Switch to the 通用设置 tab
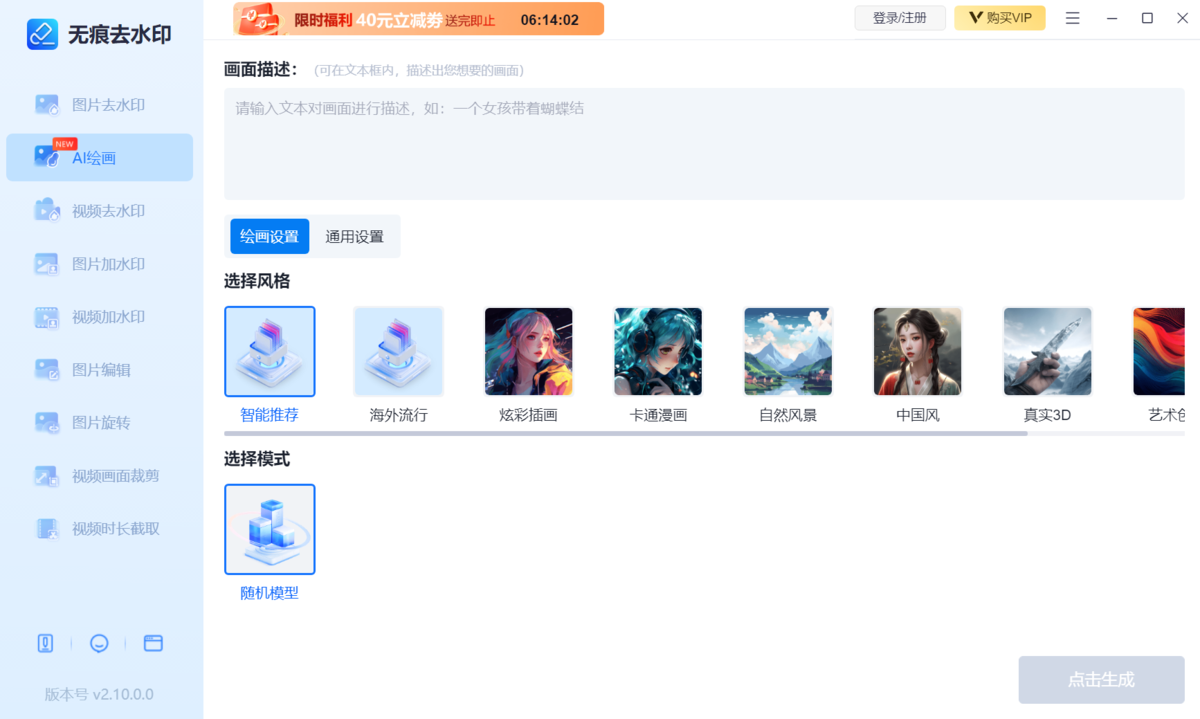1200x719 pixels. pyautogui.click(x=356, y=236)
